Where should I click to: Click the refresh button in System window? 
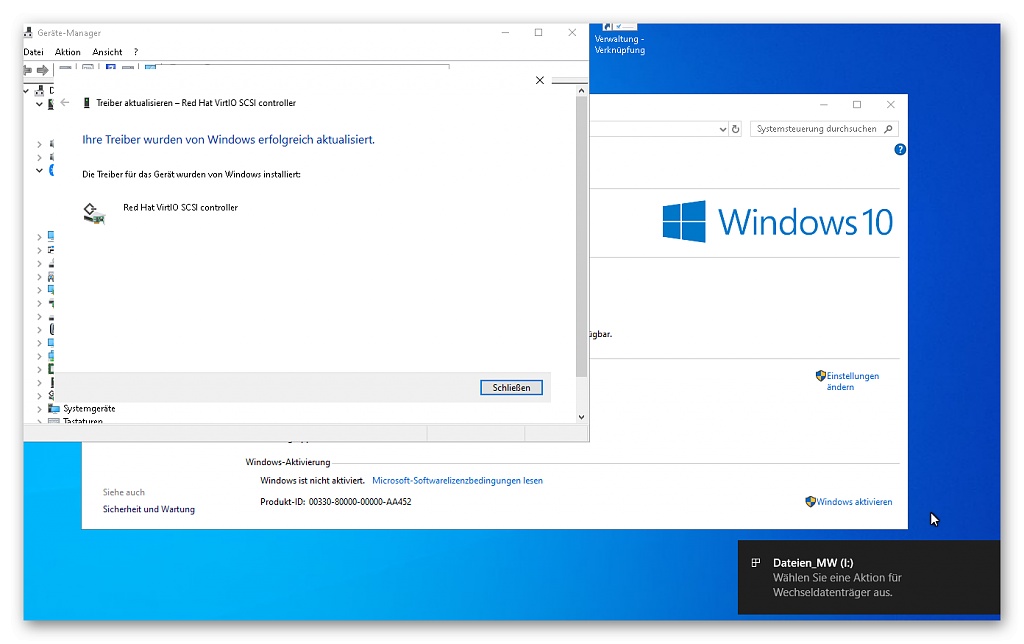(x=735, y=129)
